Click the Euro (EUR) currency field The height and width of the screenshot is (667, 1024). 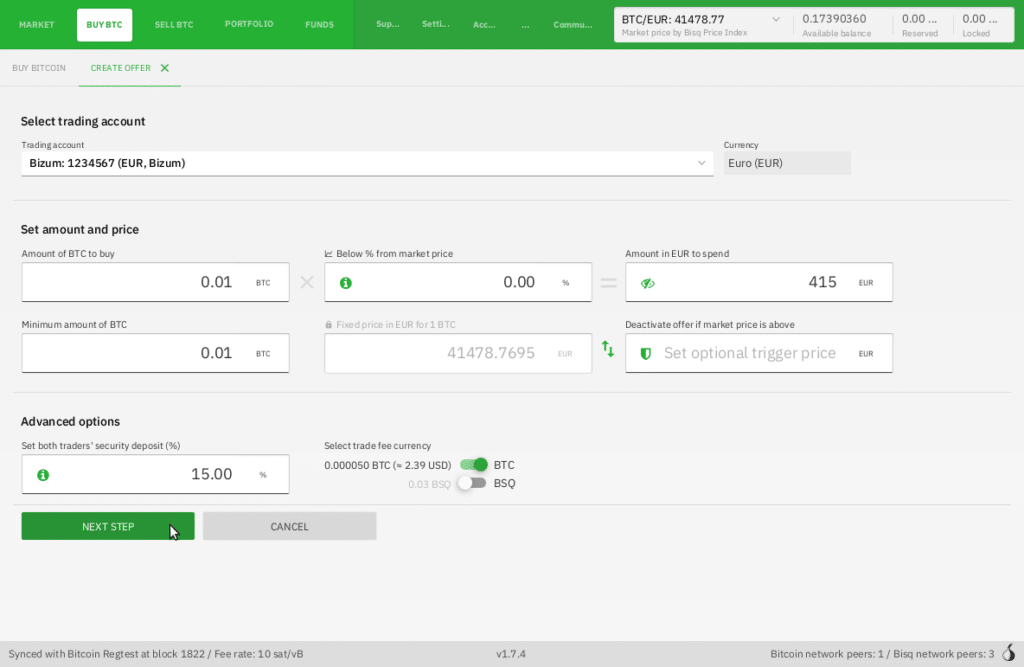[x=787, y=163]
